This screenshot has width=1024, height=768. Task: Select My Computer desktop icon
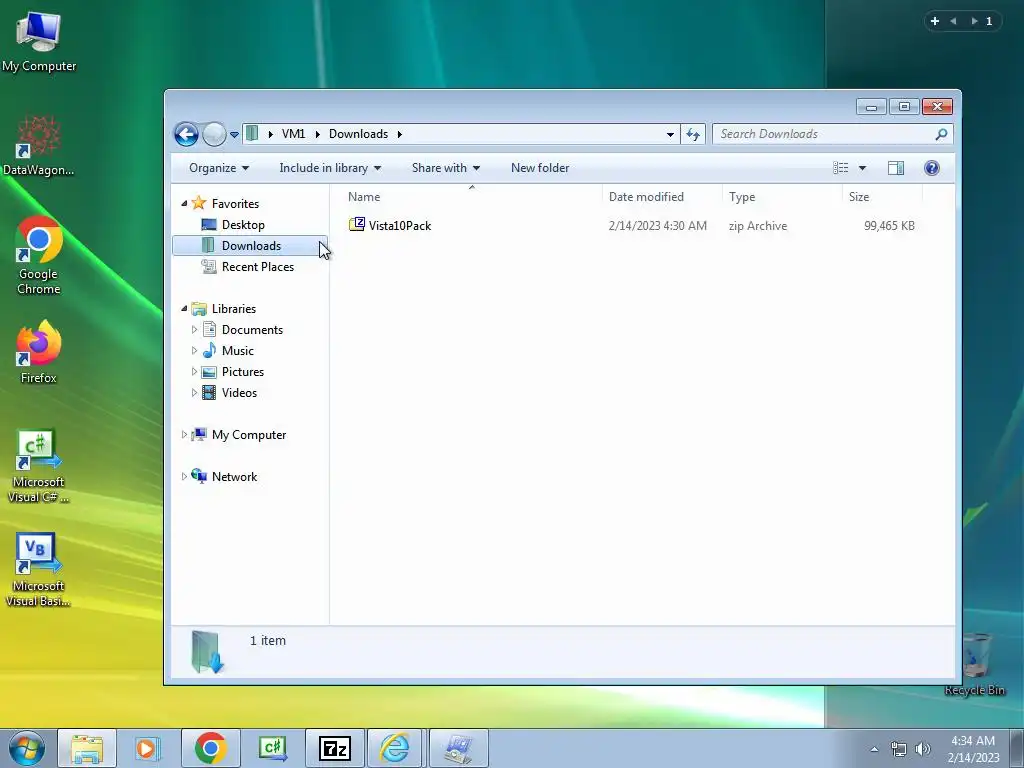point(39,42)
